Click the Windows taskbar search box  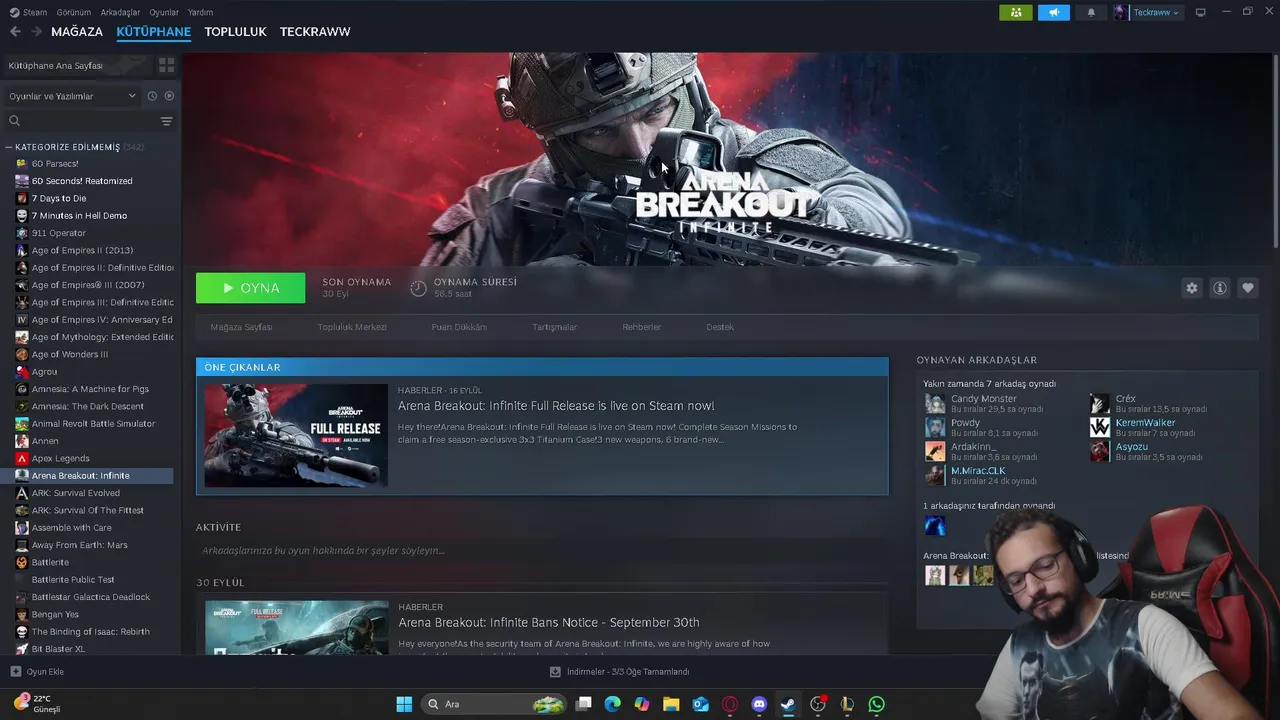495,704
